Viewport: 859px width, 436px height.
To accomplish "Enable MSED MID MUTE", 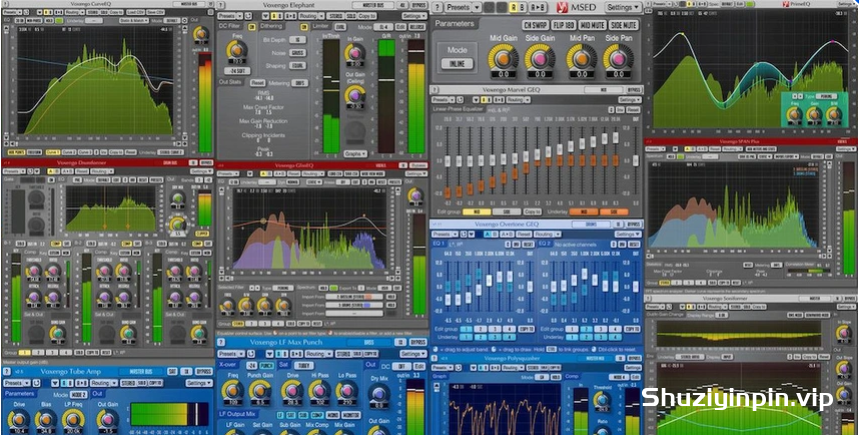I will (592, 25).
